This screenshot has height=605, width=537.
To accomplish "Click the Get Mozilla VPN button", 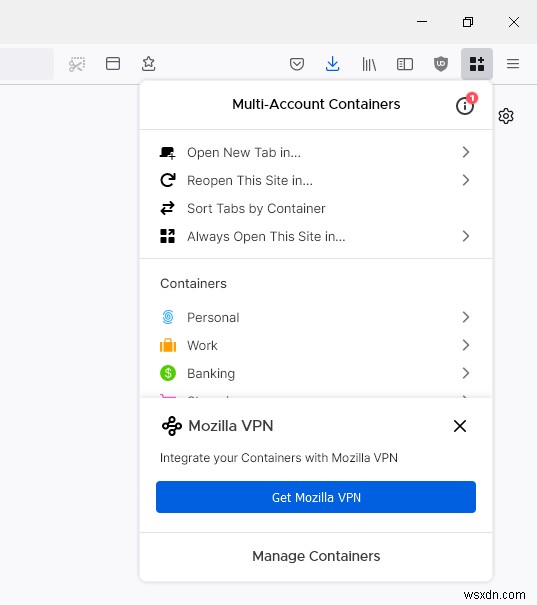I will point(316,497).
